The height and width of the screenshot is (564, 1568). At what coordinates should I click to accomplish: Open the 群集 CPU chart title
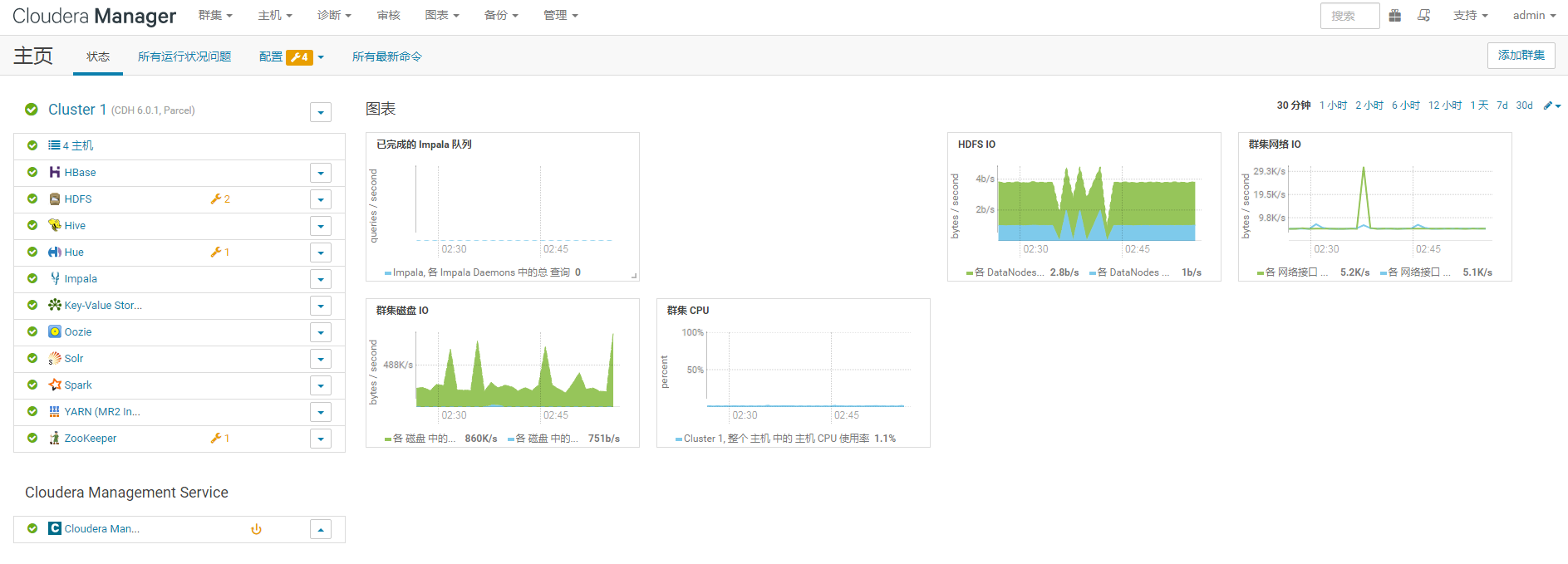(688, 311)
